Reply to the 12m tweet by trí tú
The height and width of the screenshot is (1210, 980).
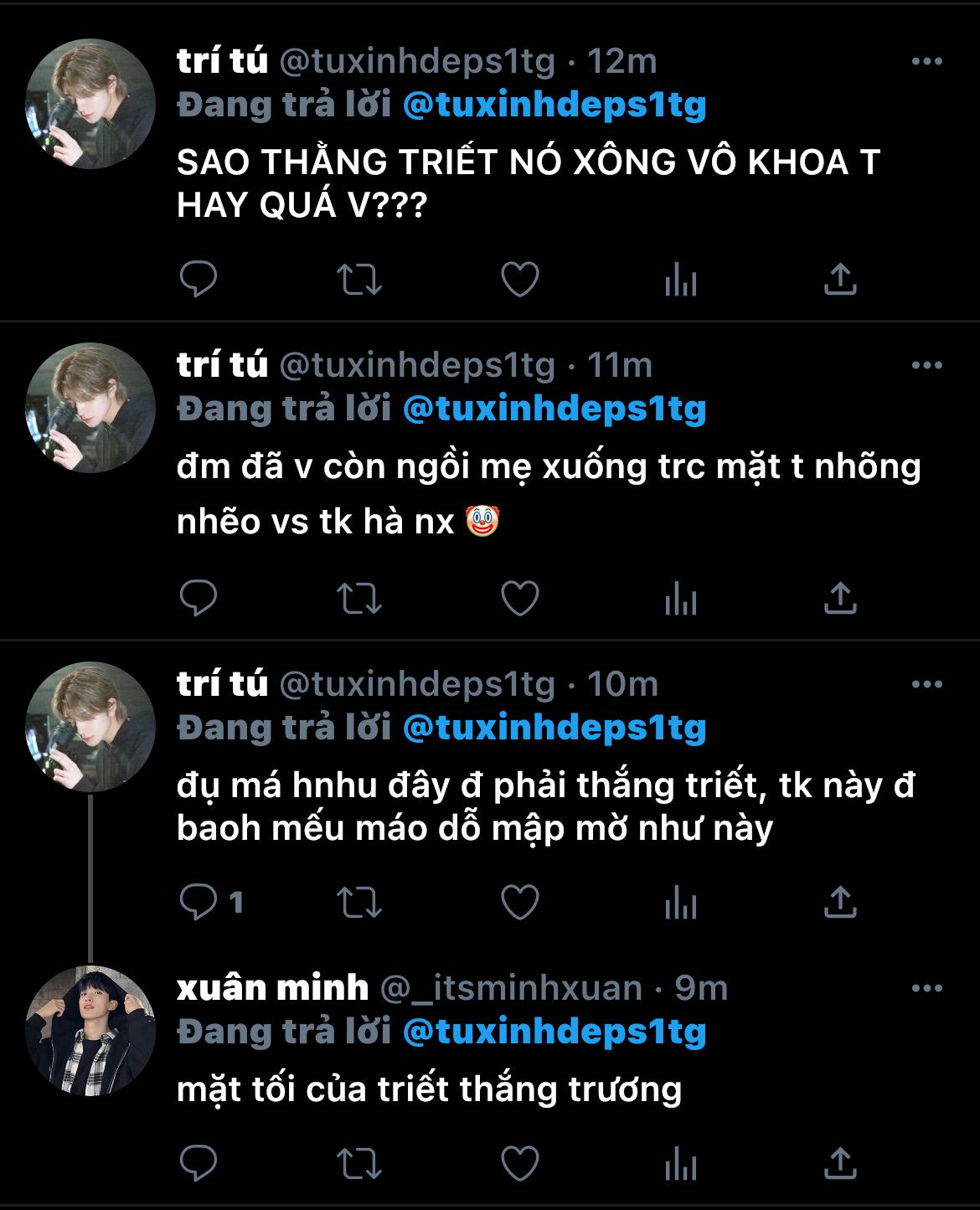tap(199, 280)
